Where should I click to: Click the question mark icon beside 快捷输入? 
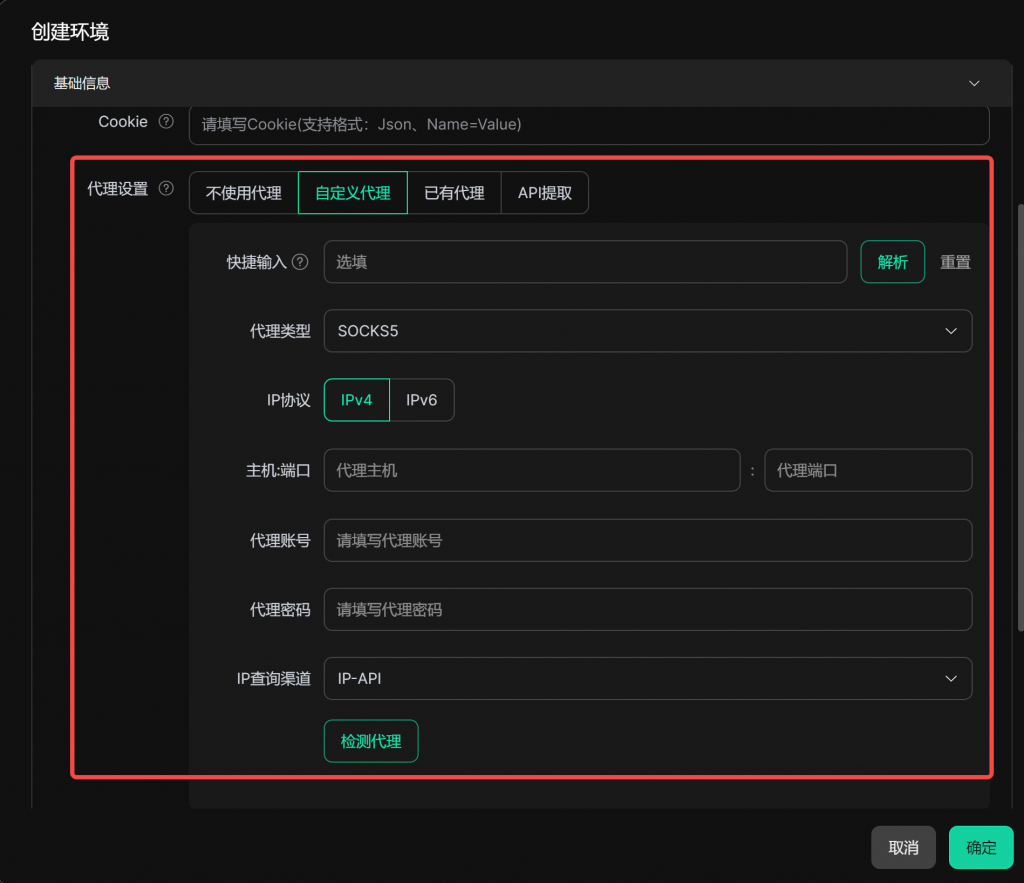click(x=300, y=262)
